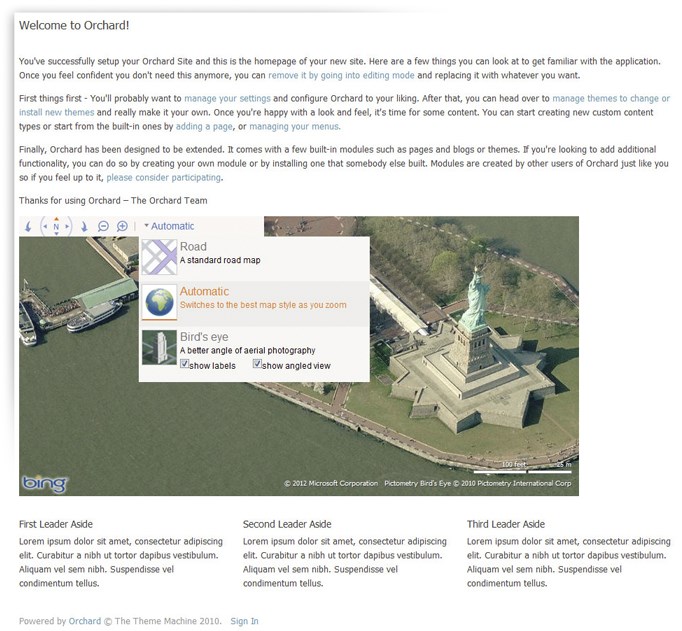
Task: Follow the adding a page link
Action: click(x=204, y=127)
